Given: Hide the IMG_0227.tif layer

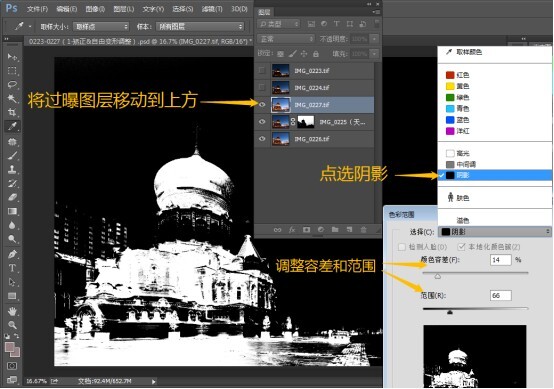Looking at the screenshot, I should (262, 105).
